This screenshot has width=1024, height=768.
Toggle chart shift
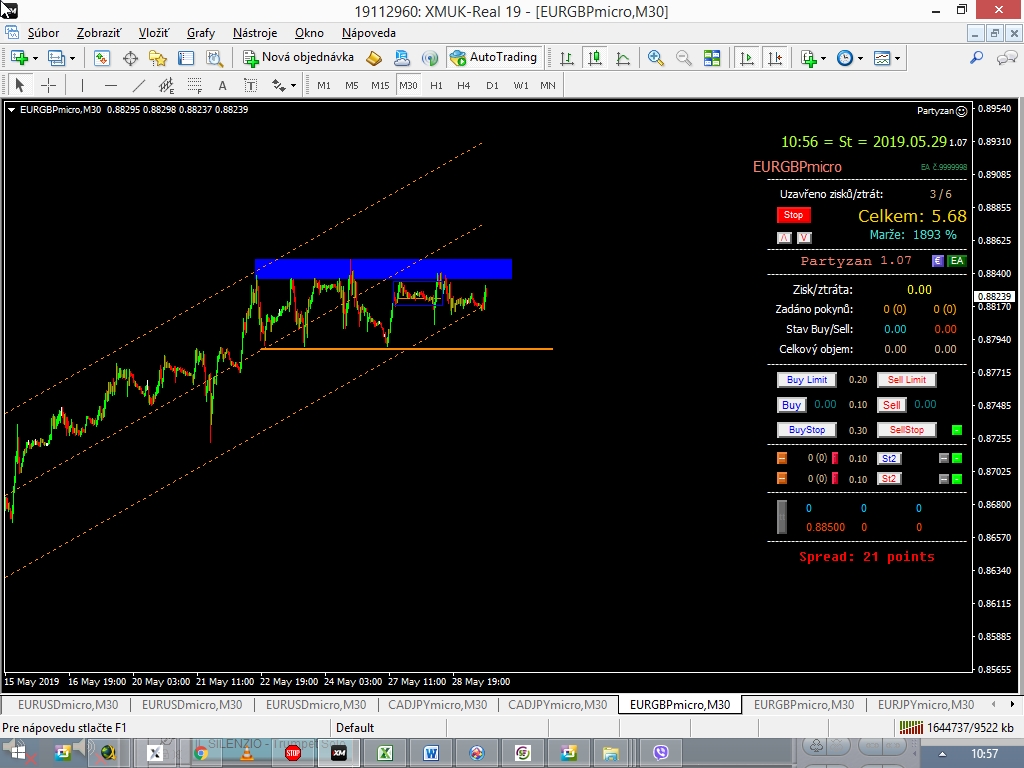[775, 58]
